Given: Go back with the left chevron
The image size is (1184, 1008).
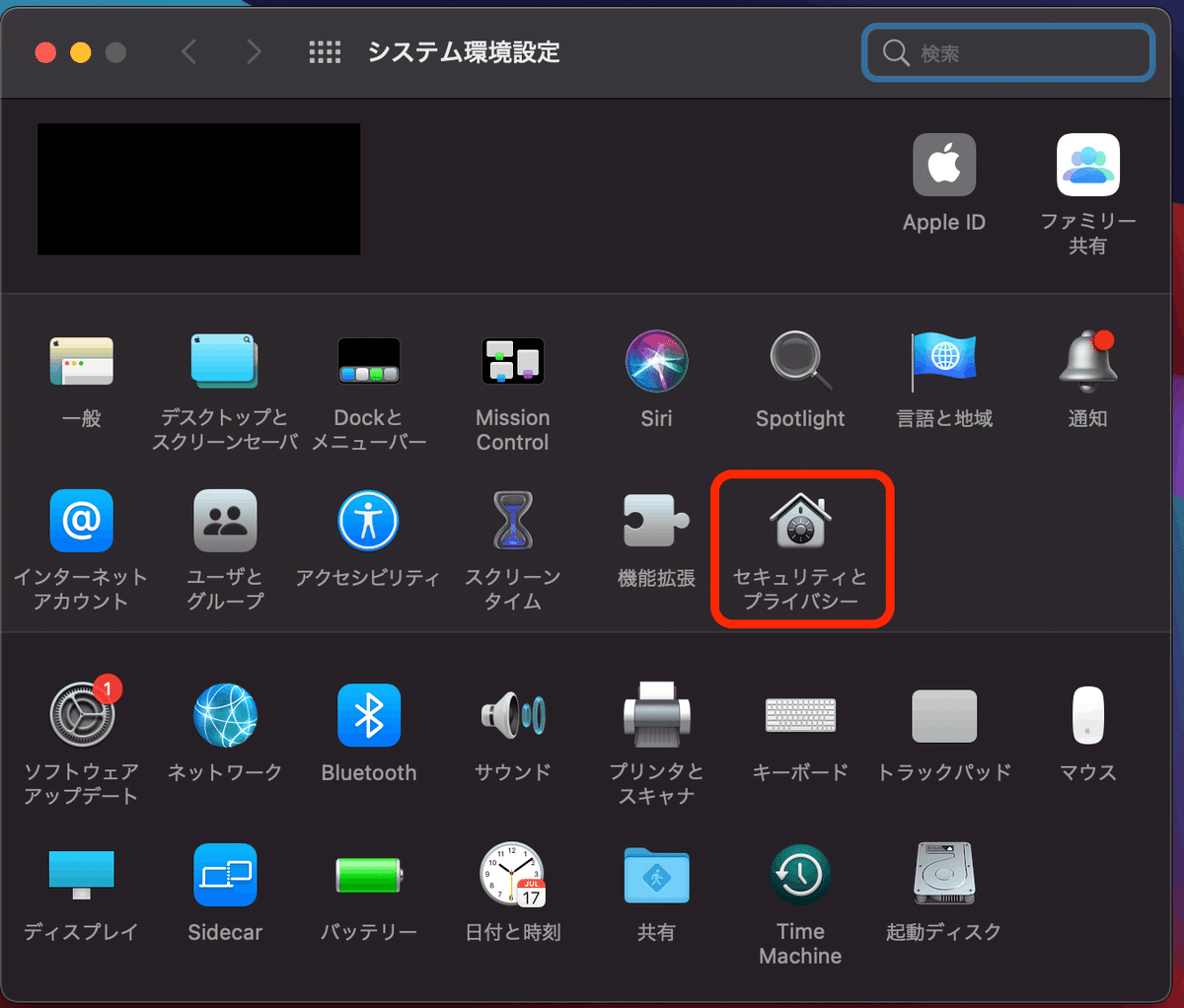Looking at the screenshot, I should tap(189, 51).
